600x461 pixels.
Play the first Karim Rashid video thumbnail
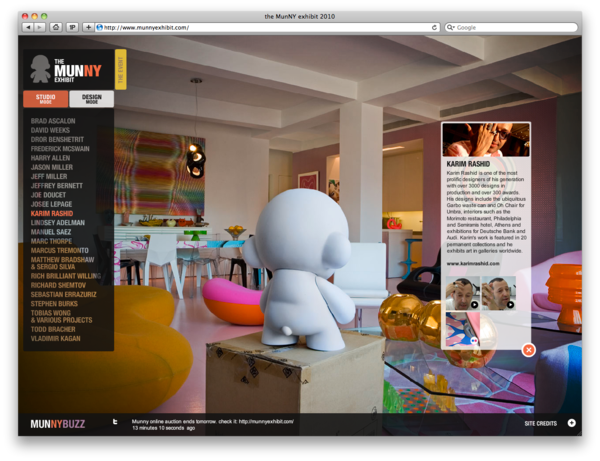coord(463,293)
